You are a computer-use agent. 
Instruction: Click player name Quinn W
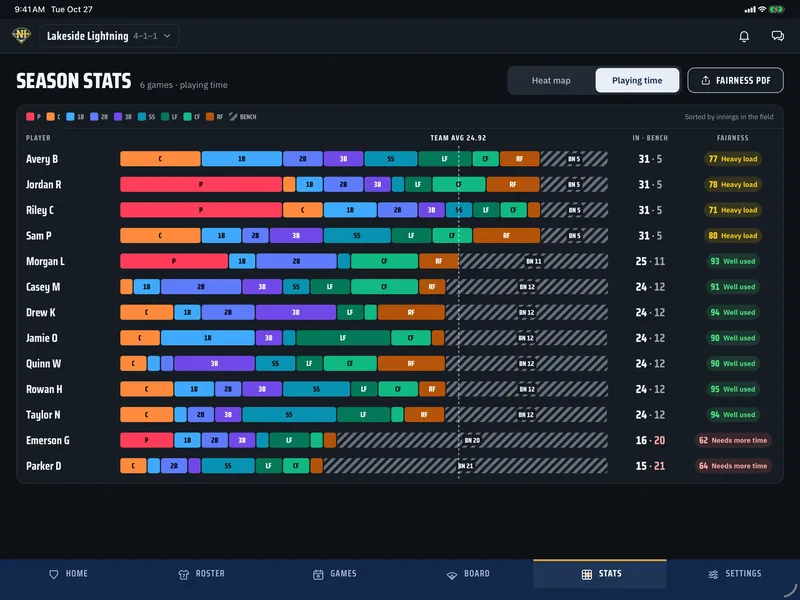click(x=43, y=363)
